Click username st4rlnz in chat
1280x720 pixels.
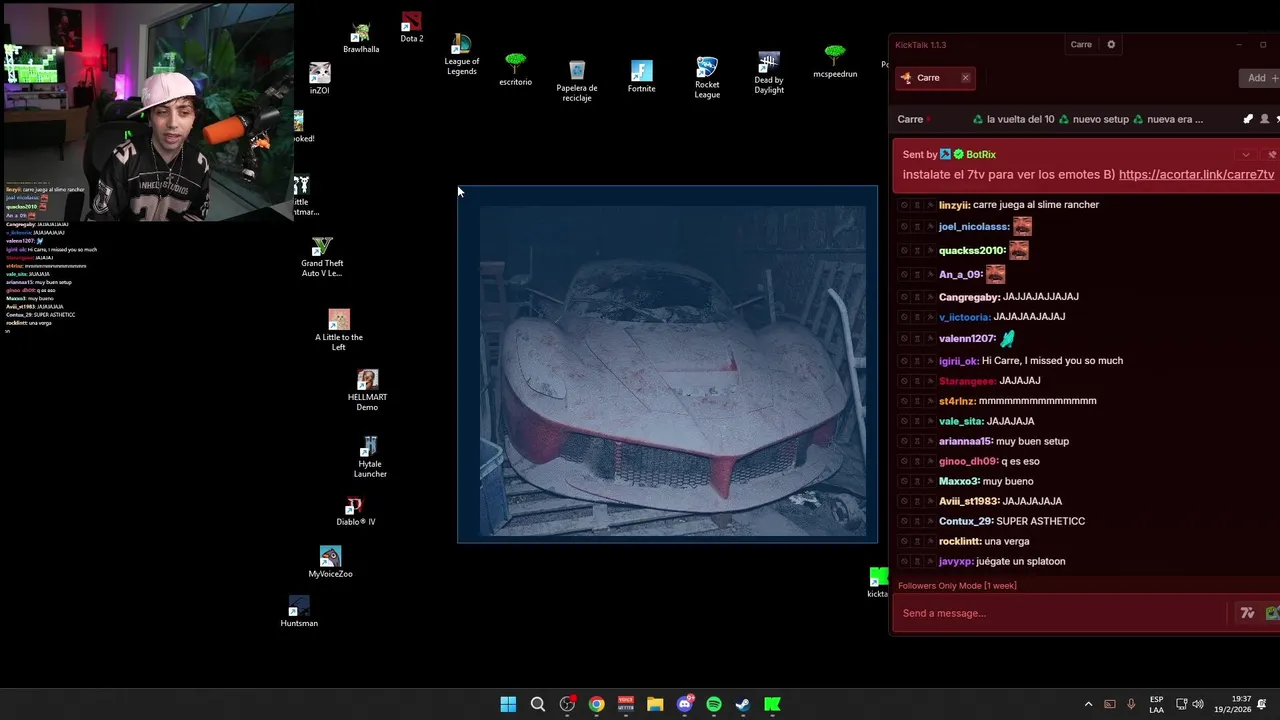point(957,401)
